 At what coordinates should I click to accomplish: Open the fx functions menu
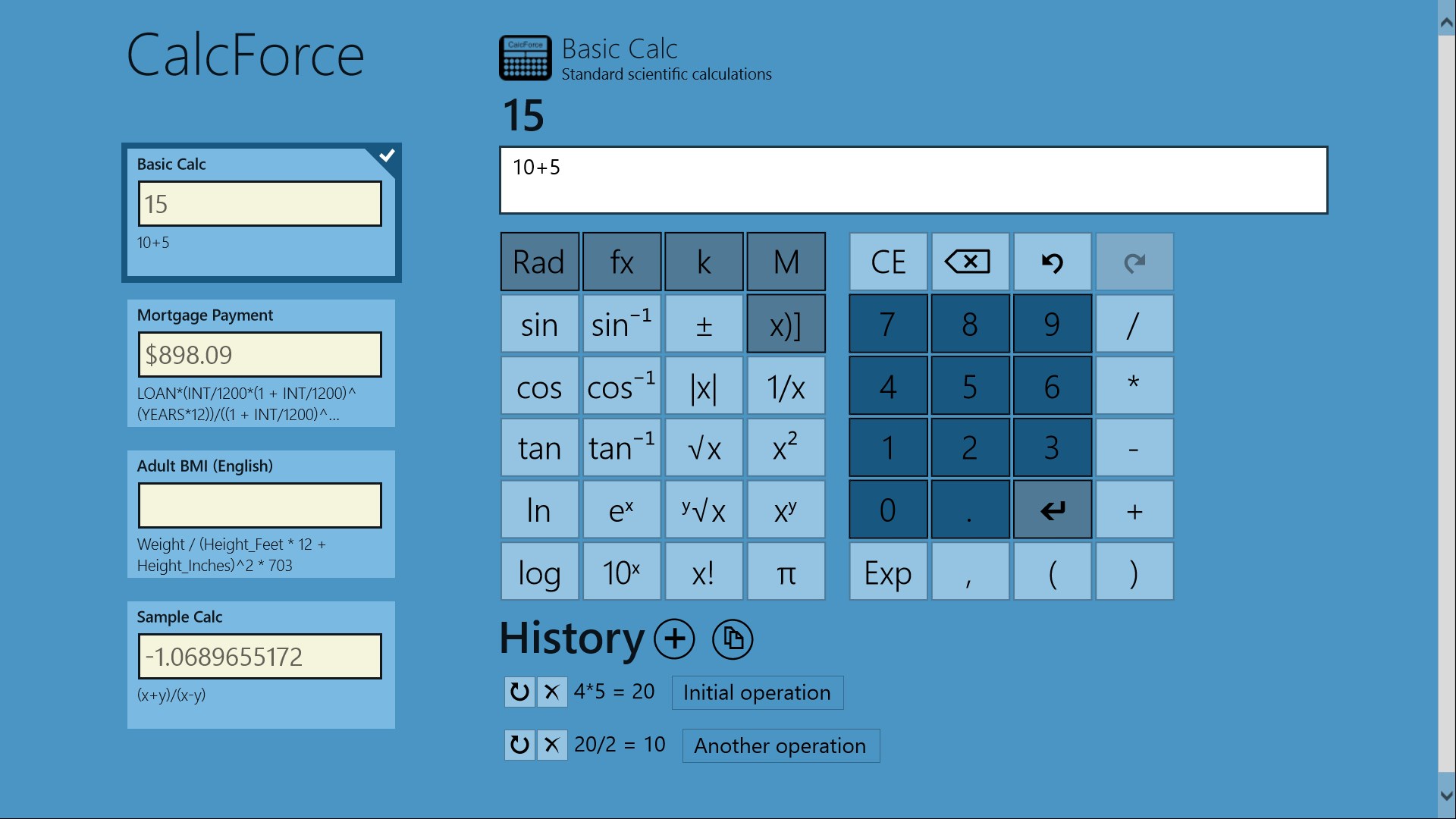(x=621, y=262)
